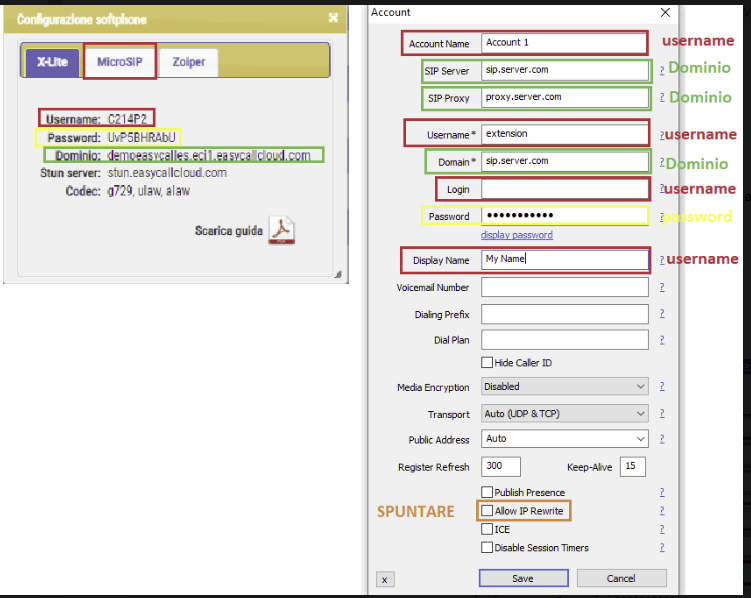
Task: Open the Transport dropdown list
Action: [565, 413]
